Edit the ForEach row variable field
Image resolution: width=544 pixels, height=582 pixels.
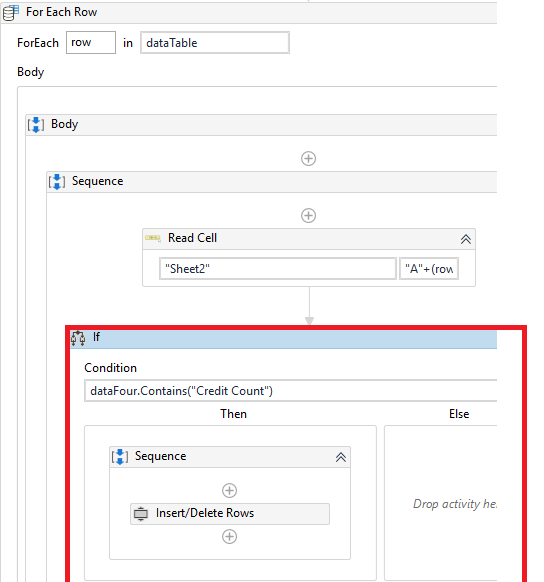point(91,43)
